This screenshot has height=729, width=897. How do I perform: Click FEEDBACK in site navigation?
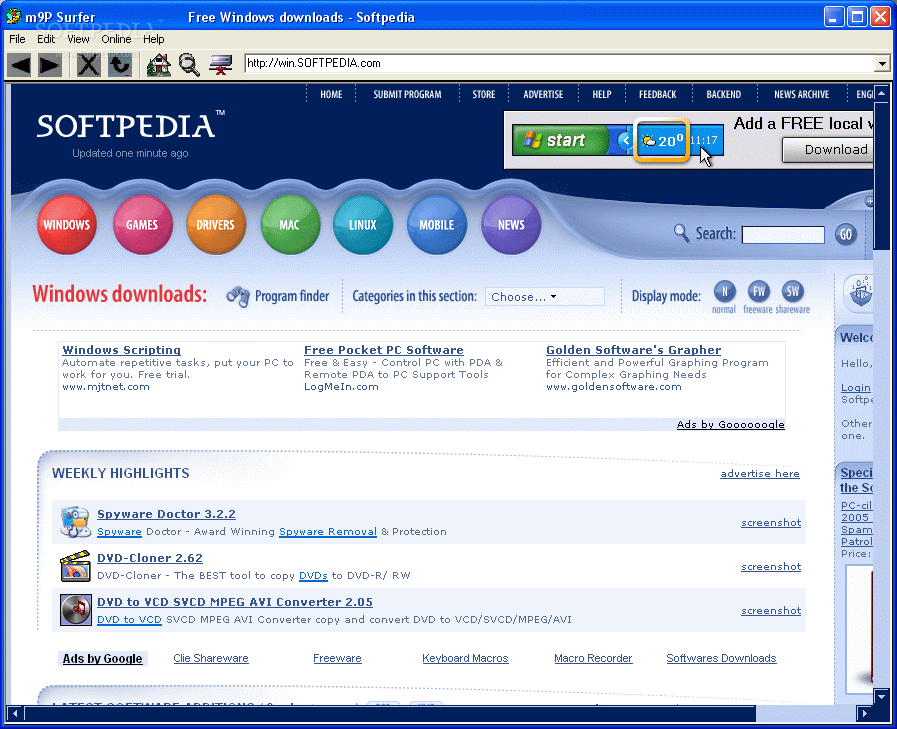[657, 94]
